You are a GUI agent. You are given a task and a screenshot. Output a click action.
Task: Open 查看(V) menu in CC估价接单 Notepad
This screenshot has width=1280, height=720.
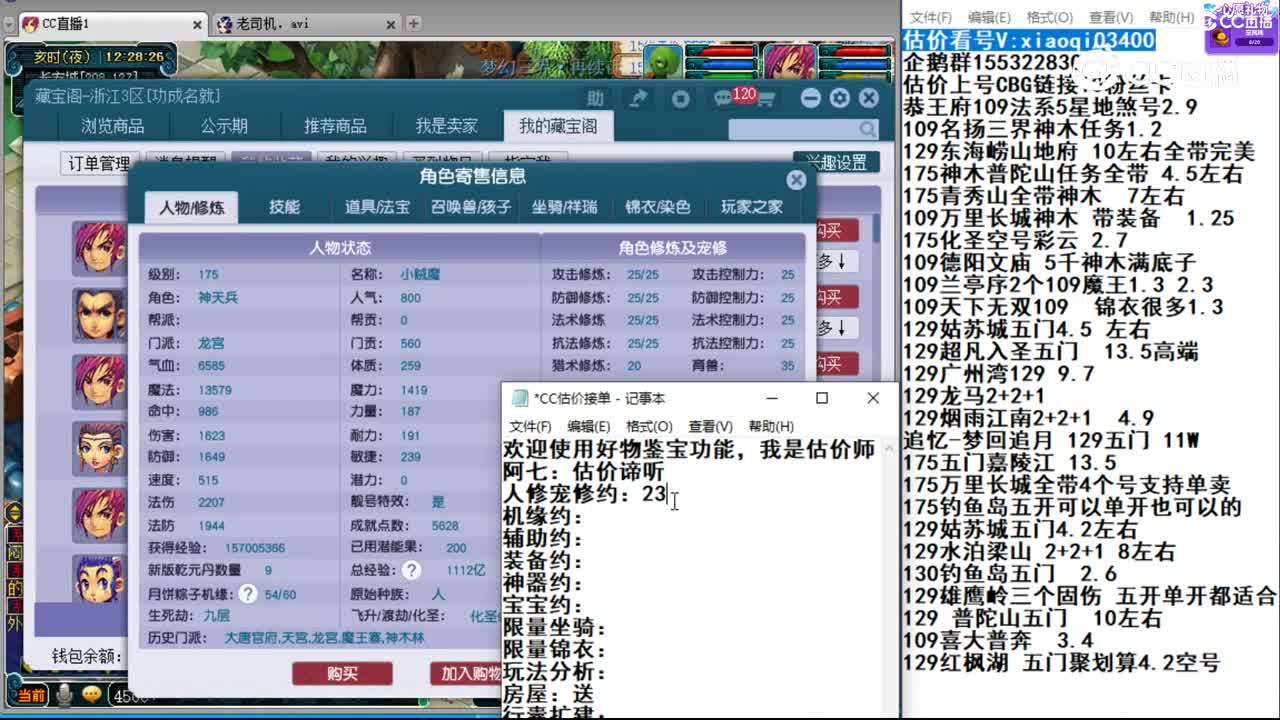pos(710,426)
